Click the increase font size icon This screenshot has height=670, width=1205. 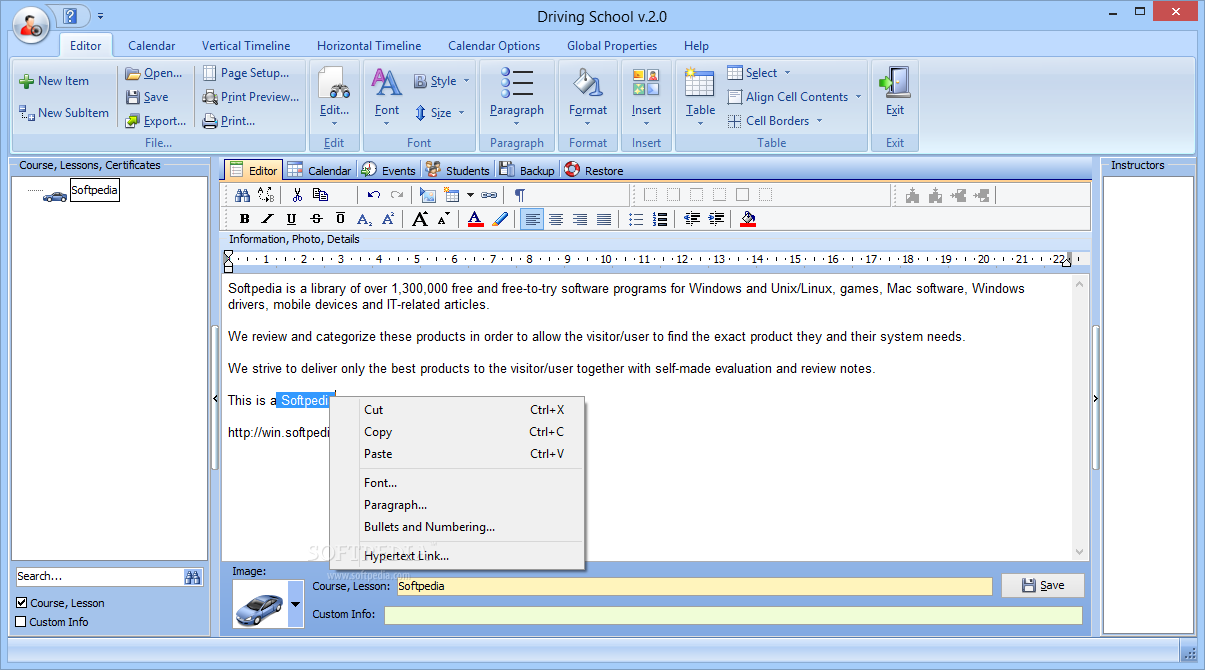[420, 219]
